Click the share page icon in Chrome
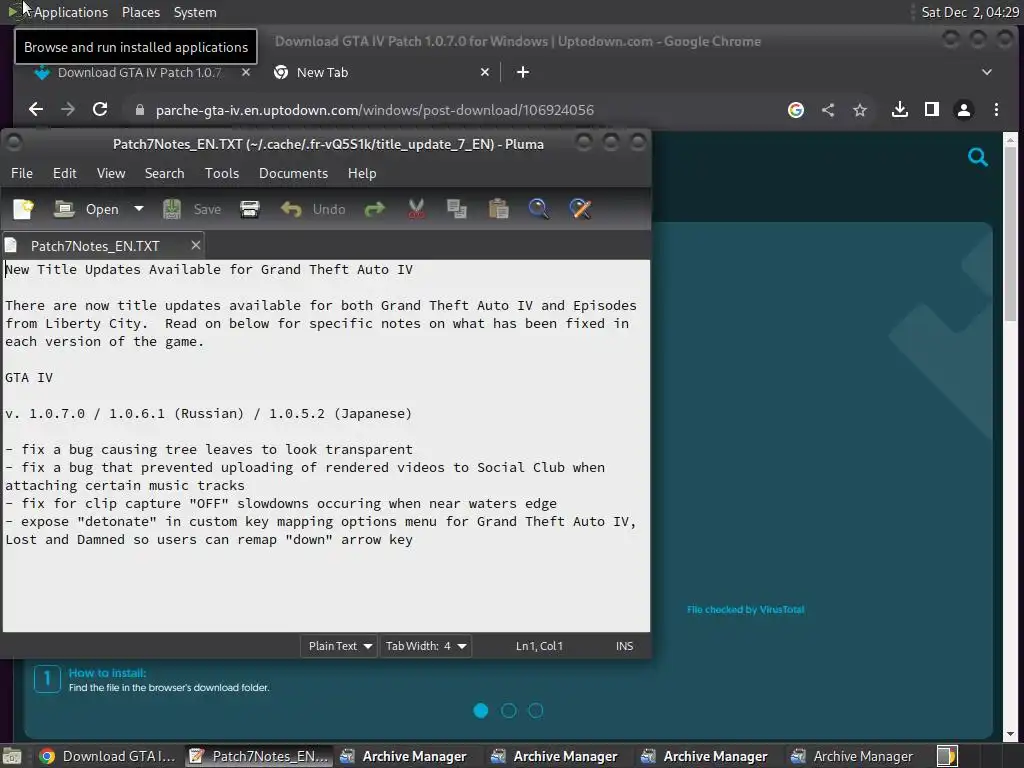 pos(828,110)
